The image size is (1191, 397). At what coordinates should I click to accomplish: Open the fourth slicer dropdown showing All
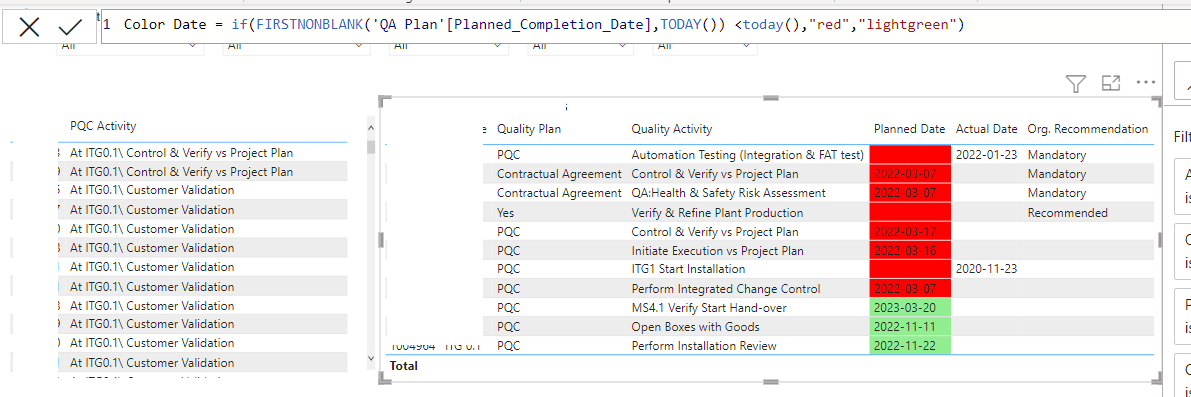point(580,46)
